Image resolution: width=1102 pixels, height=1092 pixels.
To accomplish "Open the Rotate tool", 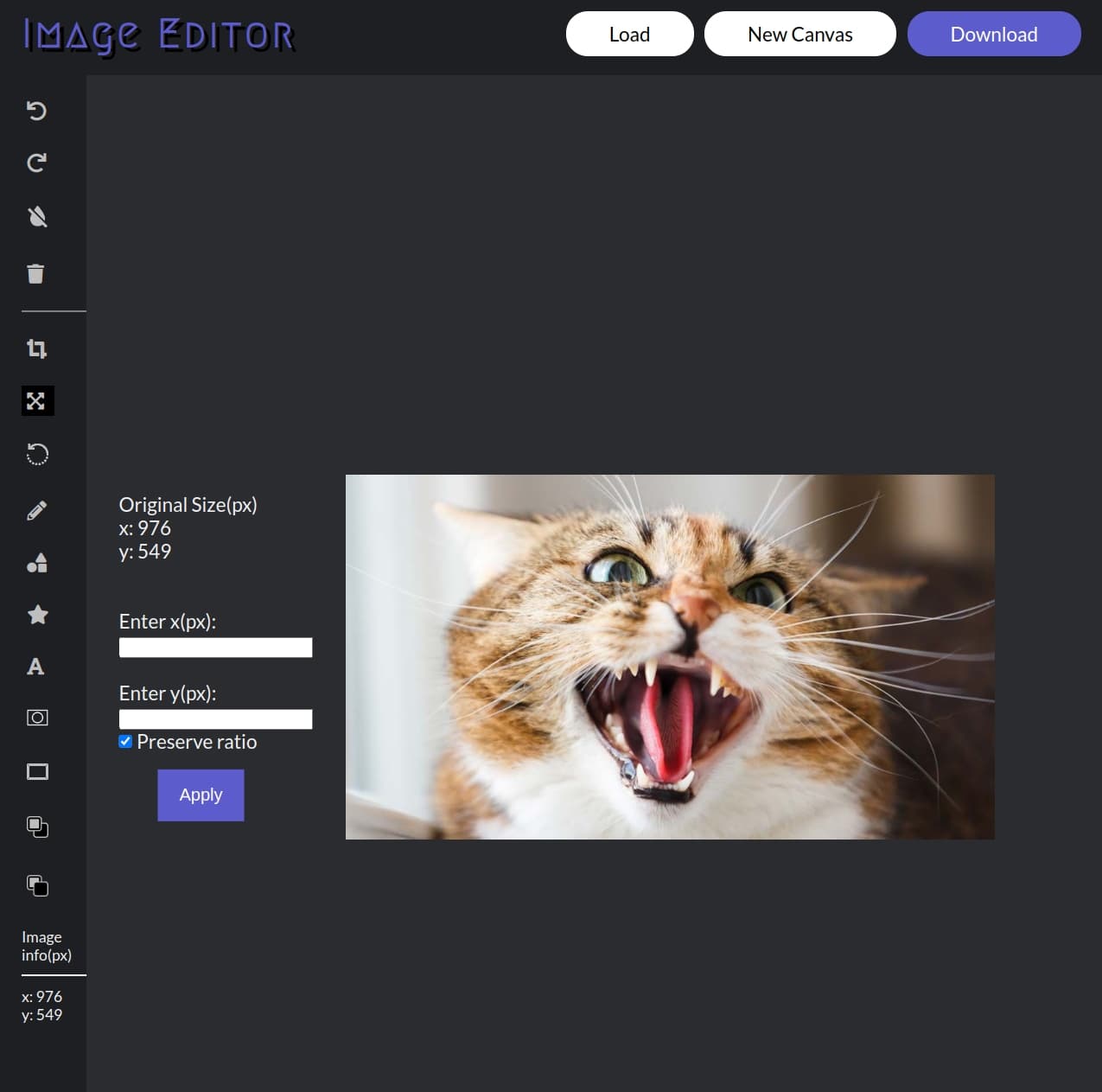I will point(36,454).
